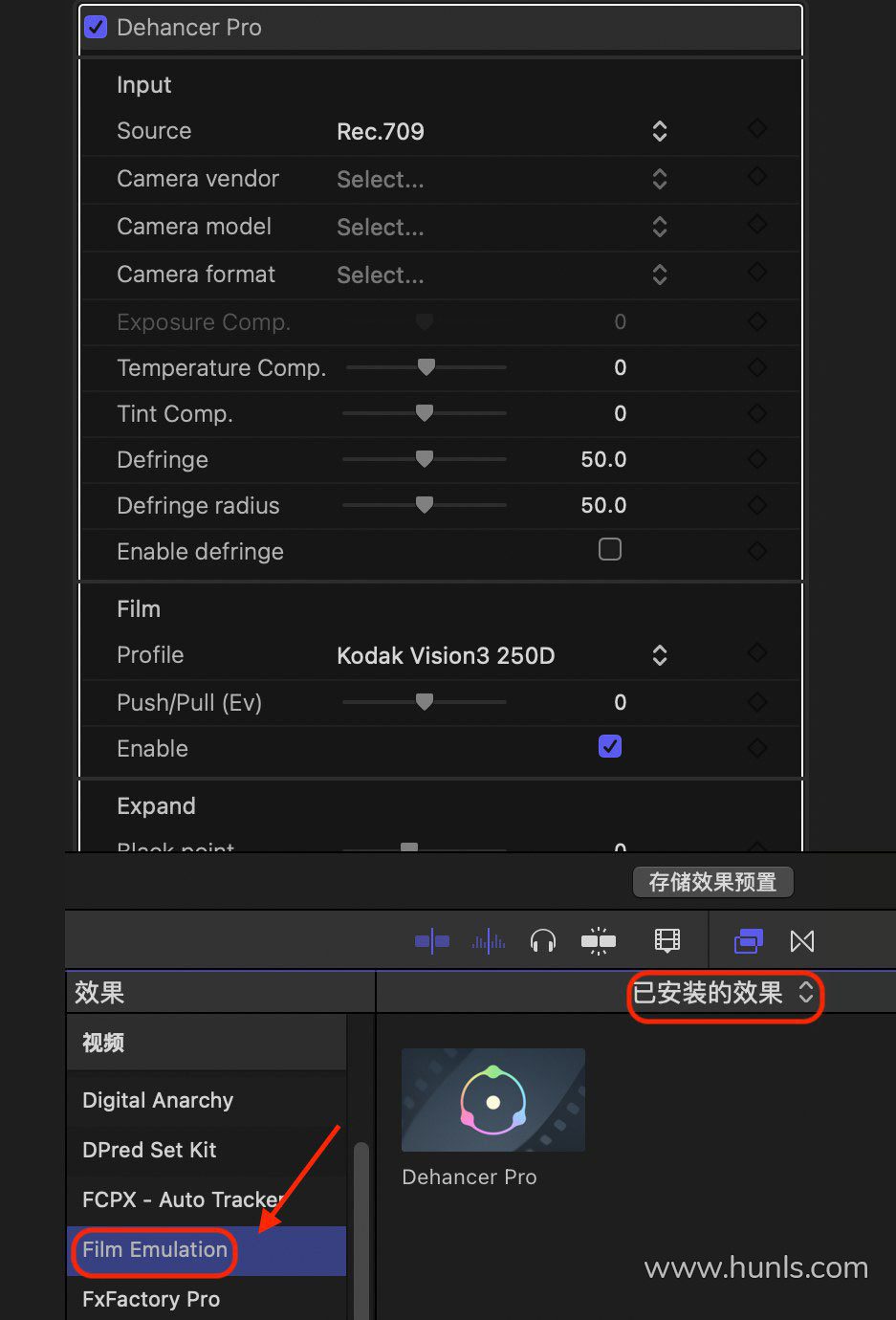Image resolution: width=896 pixels, height=1320 pixels.
Task: Add keyframe diamond for Push/Pull (Ev)
Action: click(x=757, y=702)
